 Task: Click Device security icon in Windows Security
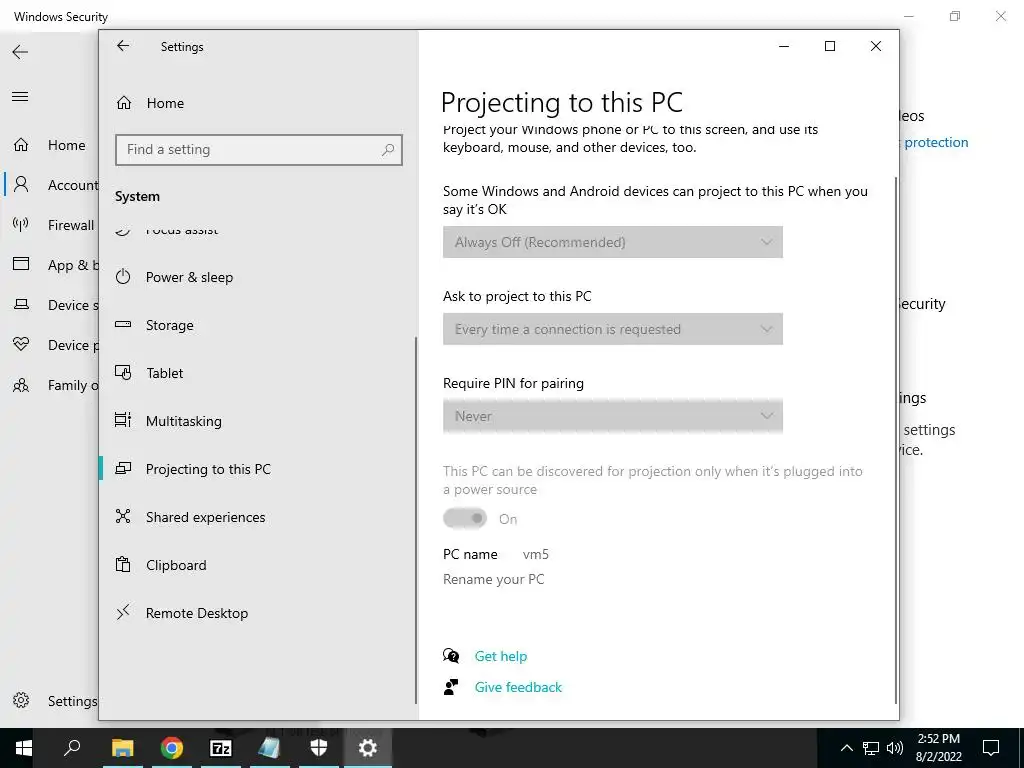pos(21,304)
